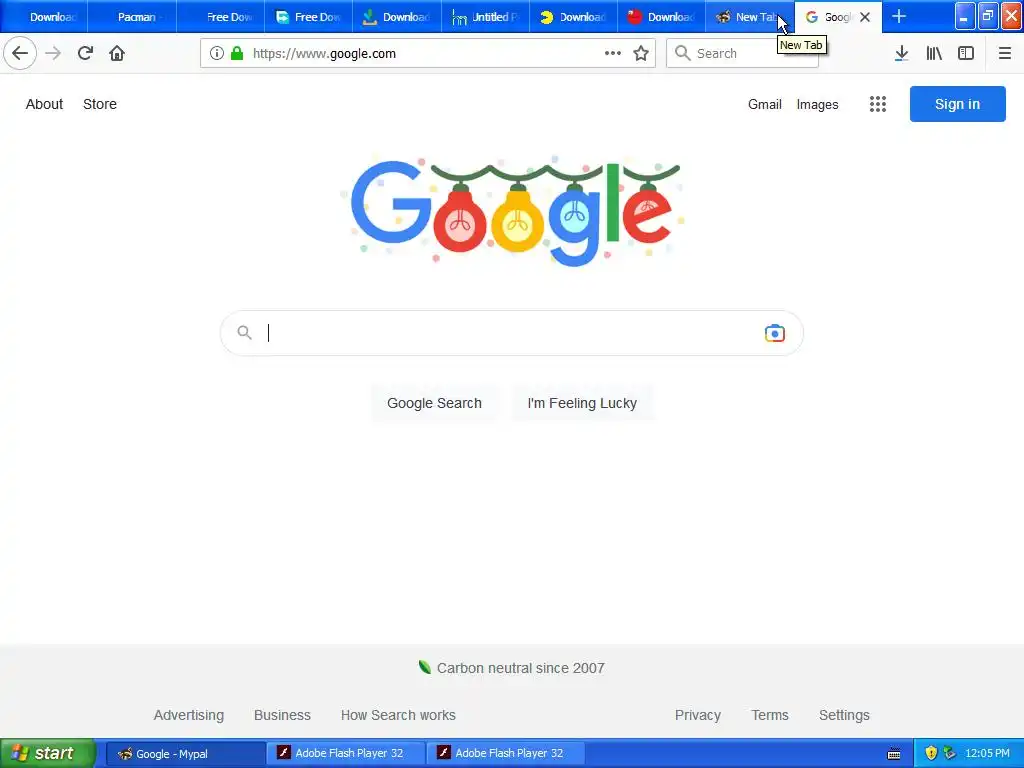Image resolution: width=1024 pixels, height=768 pixels.
Task: Open the Downloads toolbar arrow
Action: 901,54
